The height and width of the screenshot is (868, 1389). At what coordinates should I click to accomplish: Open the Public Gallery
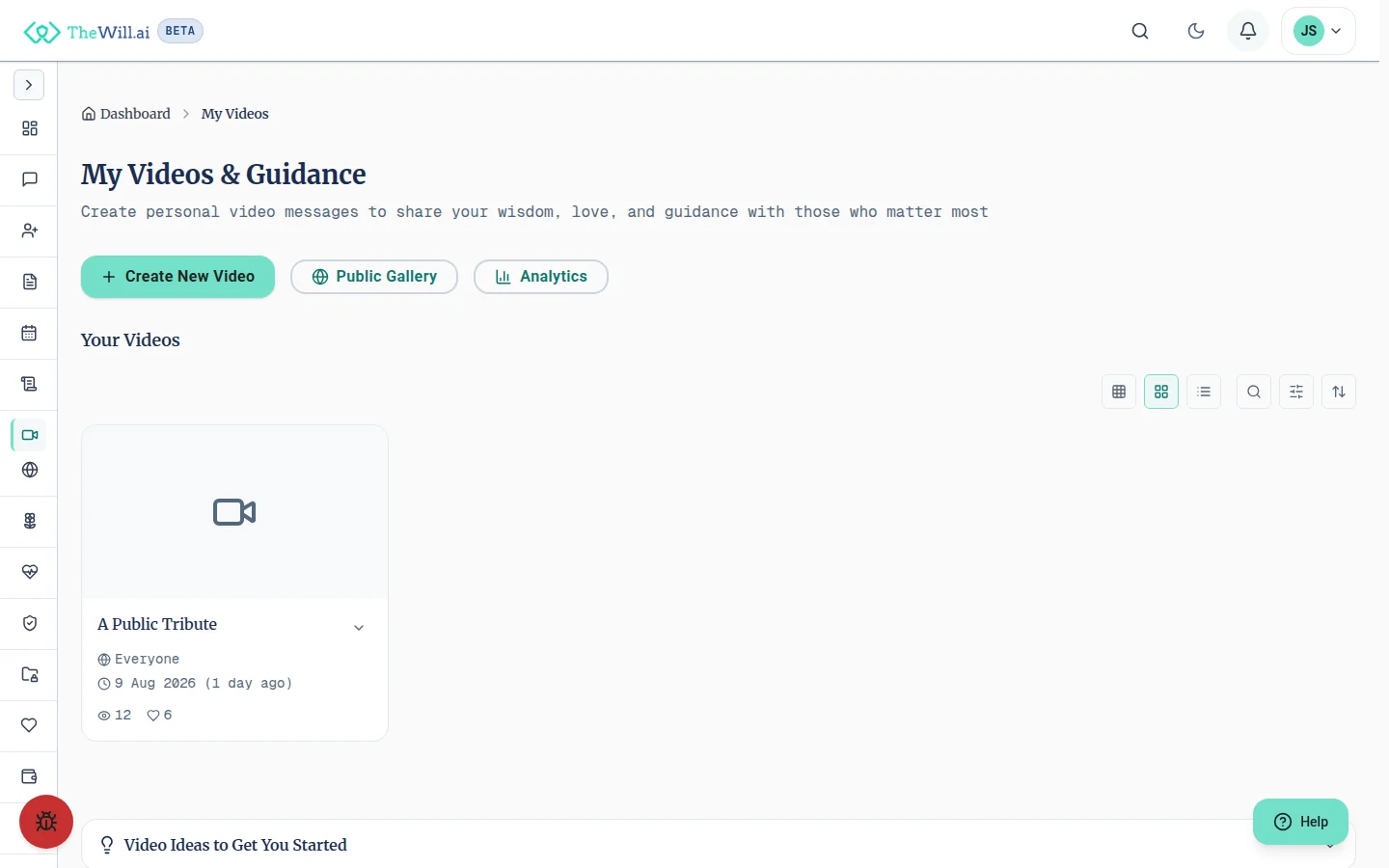(374, 277)
